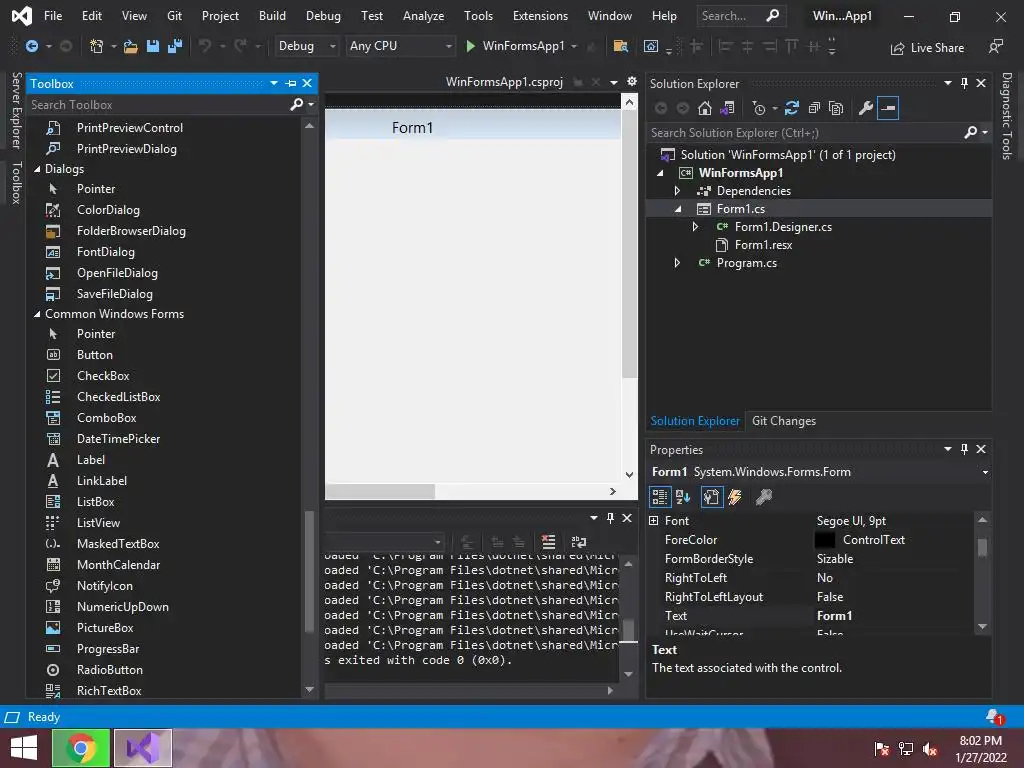Start debugging with the green play arrow
The width and height of the screenshot is (1024, 768).
(x=470, y=46)
